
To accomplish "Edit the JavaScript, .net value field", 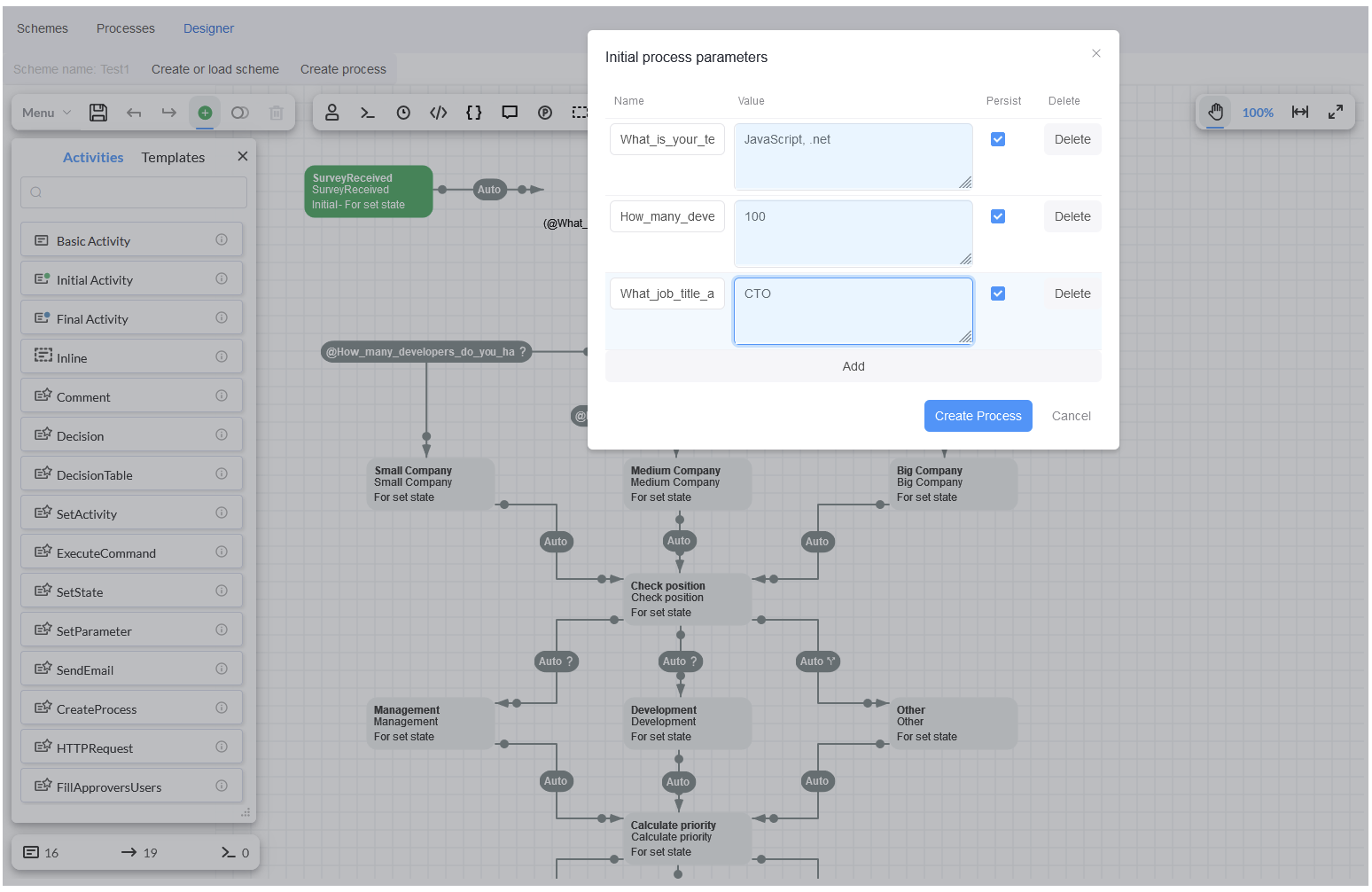I will tap(854, 156).
